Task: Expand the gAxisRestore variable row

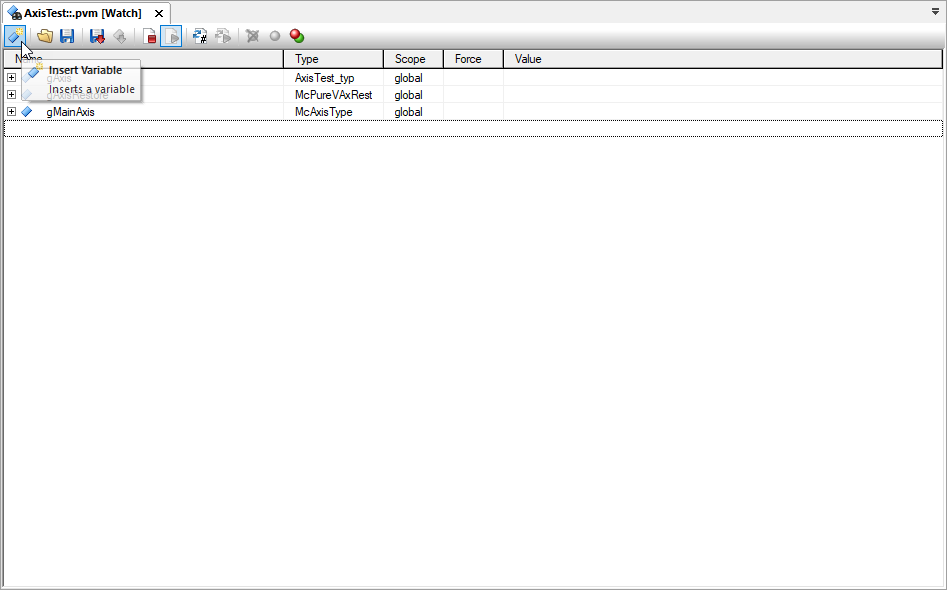Action: coord(11,95)
